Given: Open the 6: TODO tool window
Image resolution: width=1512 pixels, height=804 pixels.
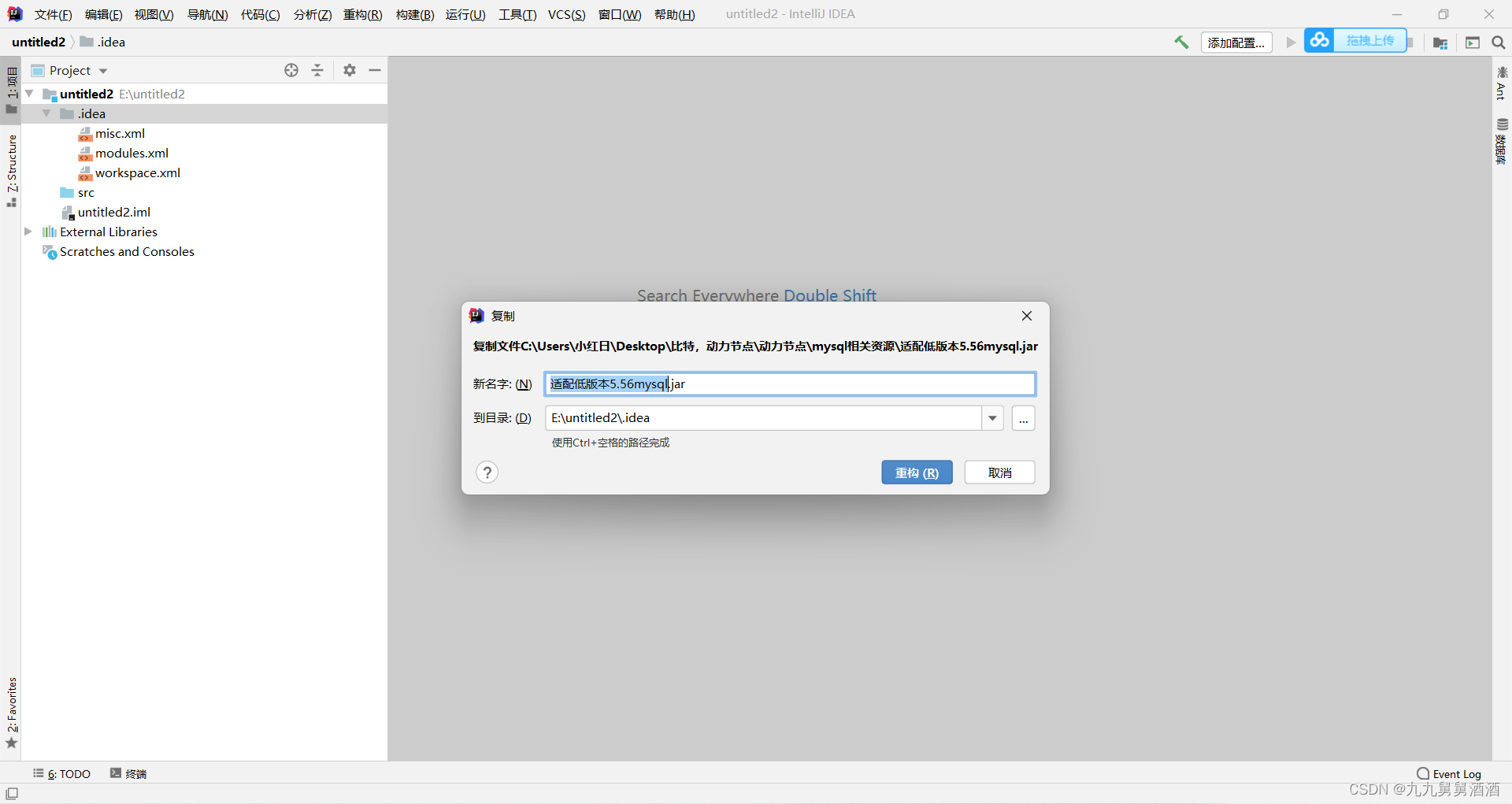Looking at the screenshot, I should pyautogui.click(x=61, y=774).
